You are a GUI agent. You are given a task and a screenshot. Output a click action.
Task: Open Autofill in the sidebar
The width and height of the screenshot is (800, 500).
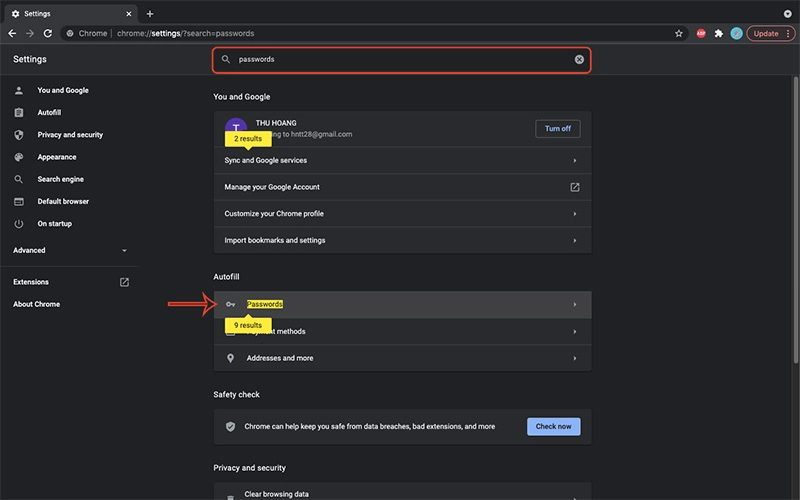(49, 112)
